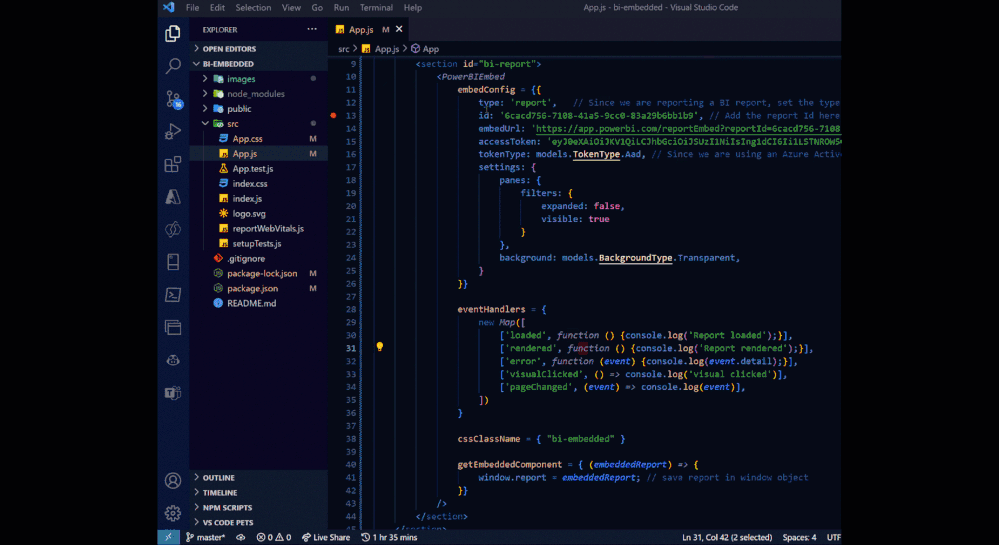This screenshot has width=999, height=545.
Task: Collapse the src folder
Action: (259, 124)
